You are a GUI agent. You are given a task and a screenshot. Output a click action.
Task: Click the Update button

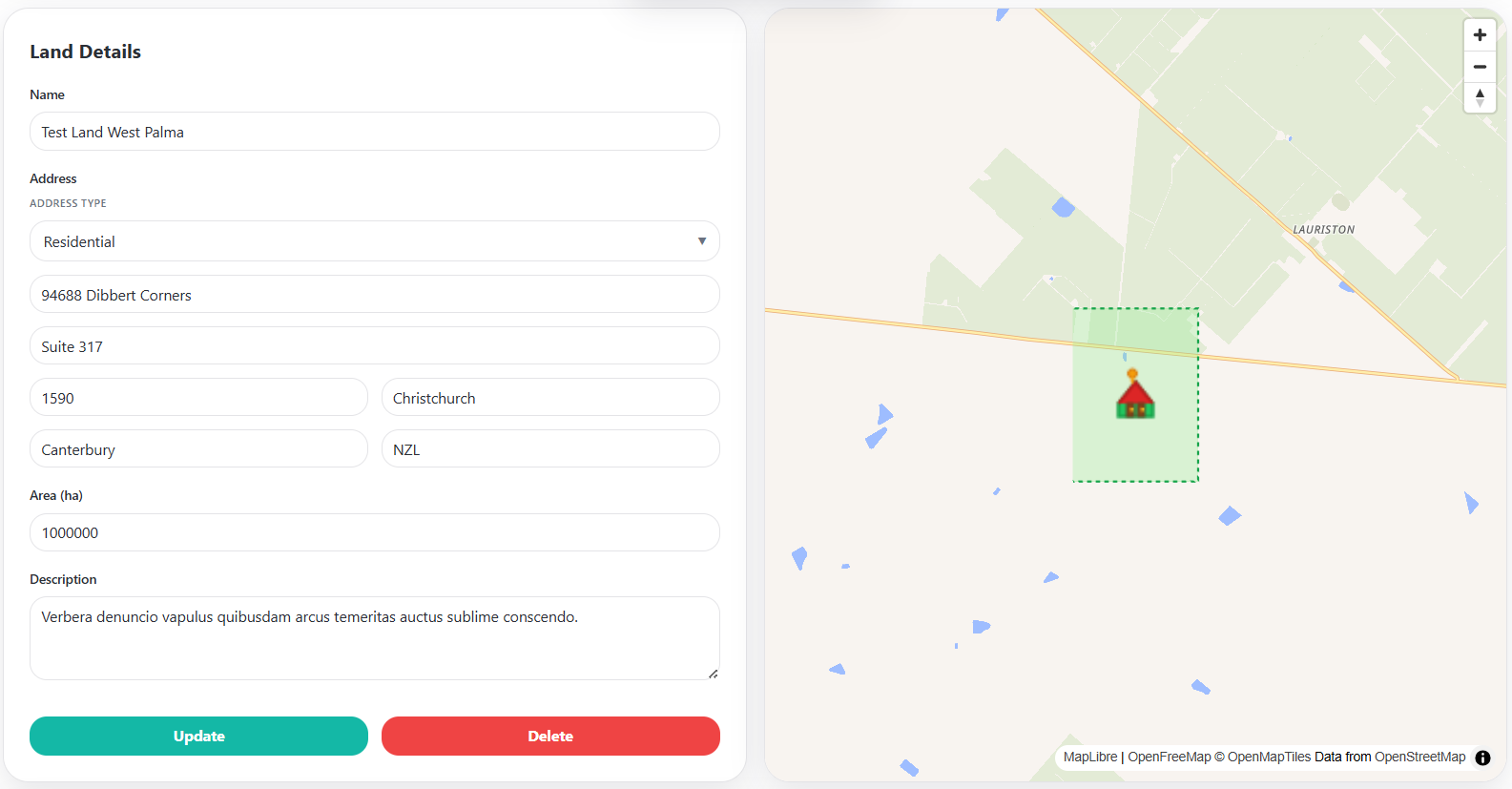[x=198, y=737]
